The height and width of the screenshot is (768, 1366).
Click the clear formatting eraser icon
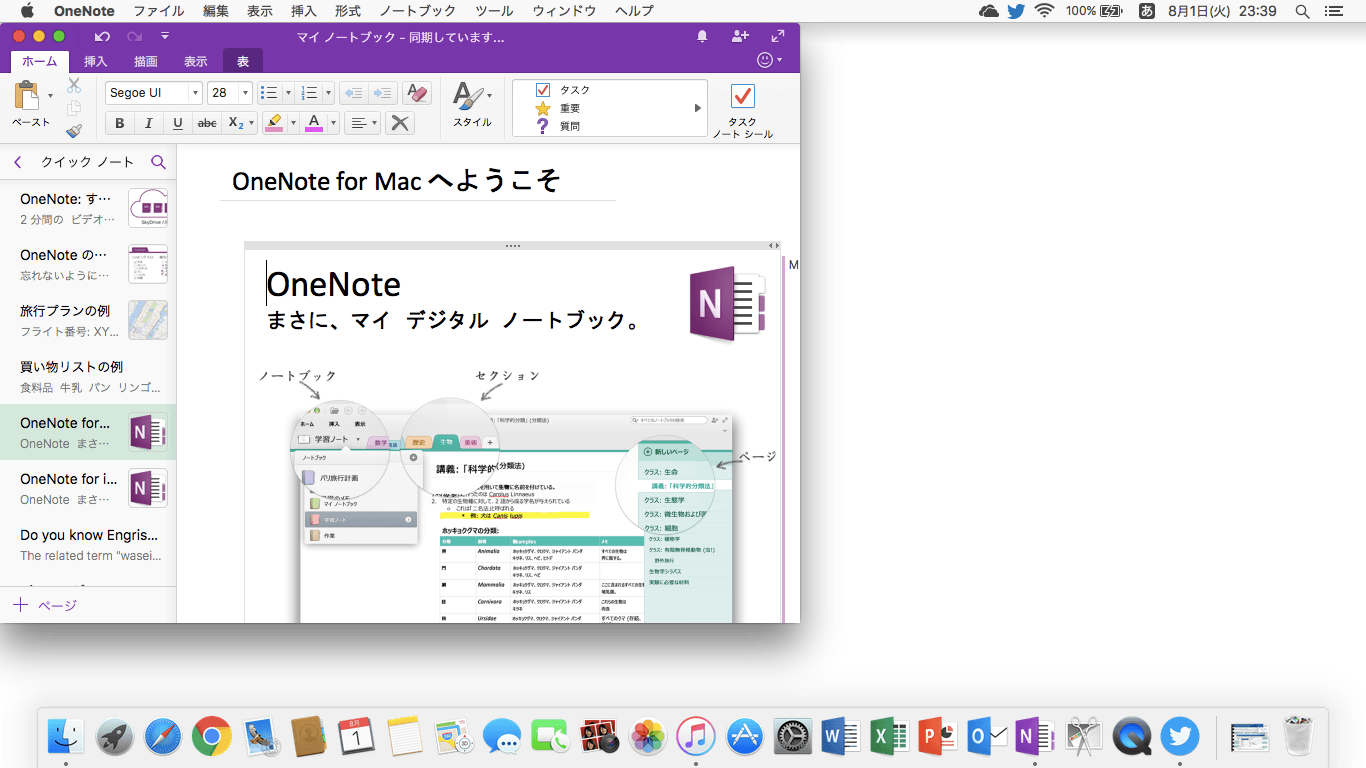pyautogui.click(x=417, y=93)
